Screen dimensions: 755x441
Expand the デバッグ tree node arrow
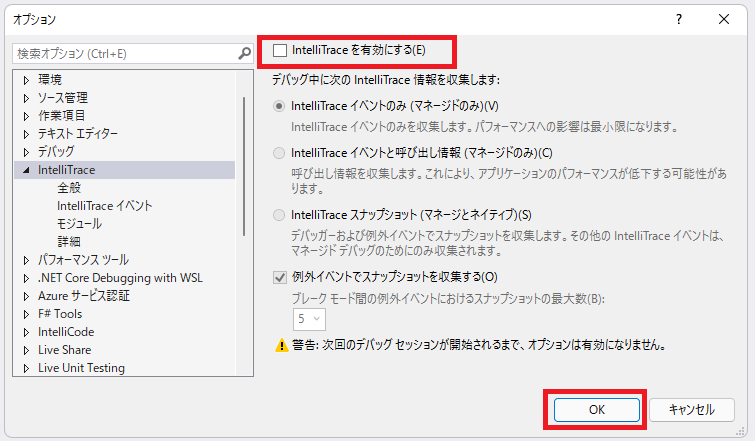[26, 152]
